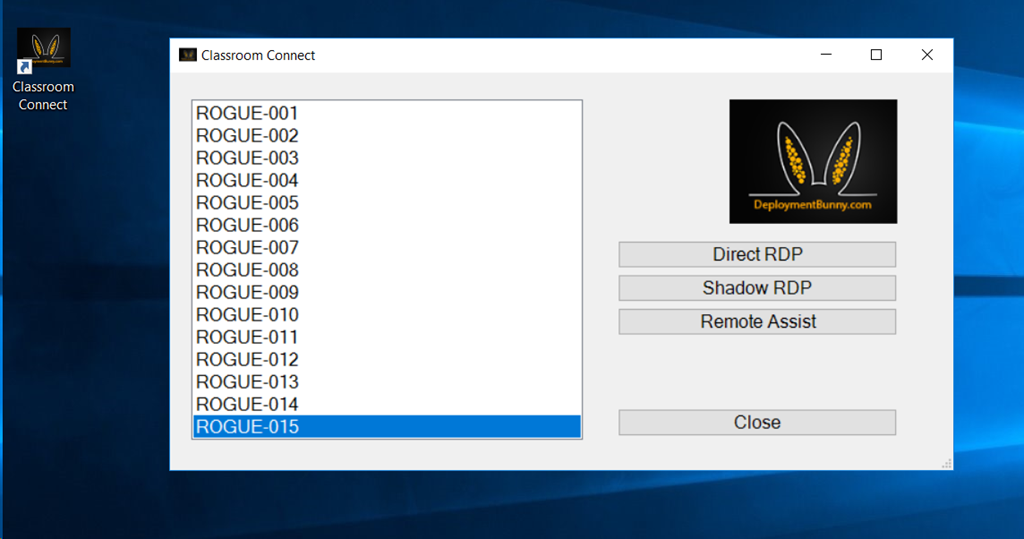Select the ROGUE-005 entry
Screen dimensions: 1024x539
click(247, 203)
